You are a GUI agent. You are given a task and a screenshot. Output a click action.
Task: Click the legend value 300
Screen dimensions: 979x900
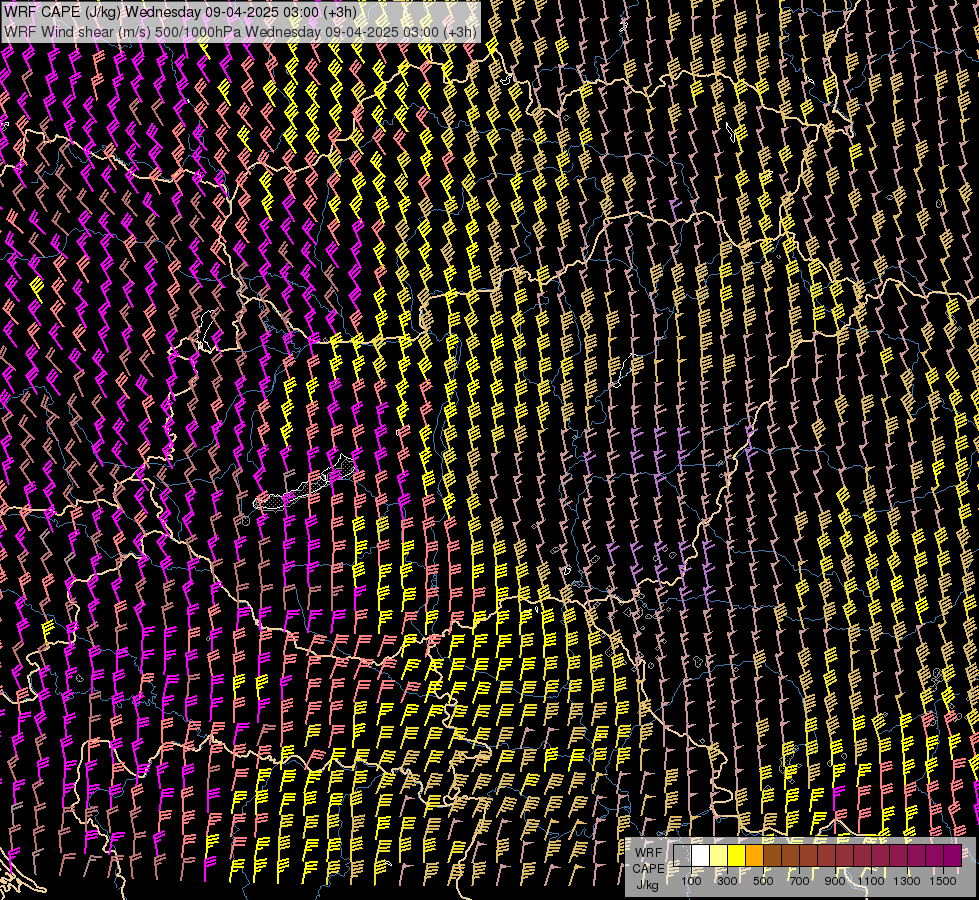(x=727, y=881)
